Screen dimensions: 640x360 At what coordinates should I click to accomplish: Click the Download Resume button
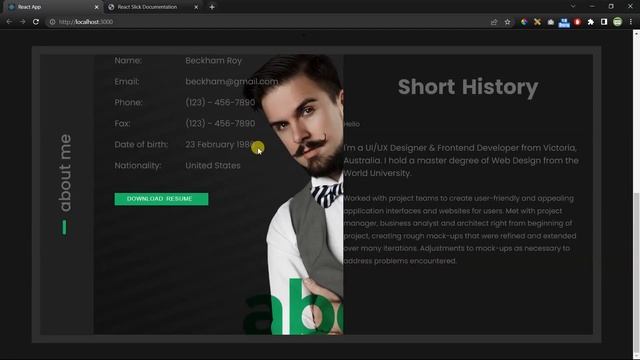point(161,199)
